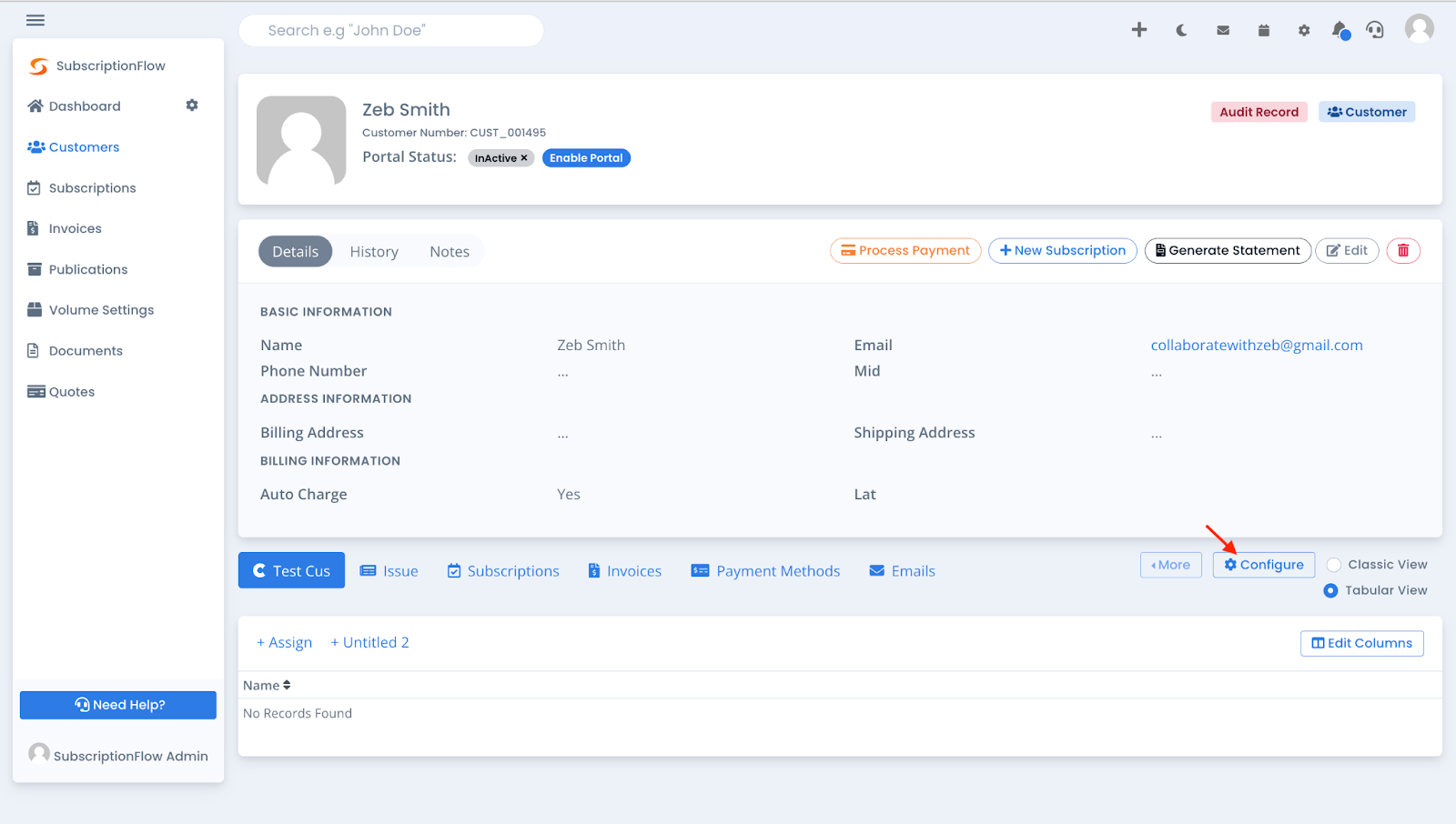Click Zeb Smith profile picture placeholder
Viewport: 1456px width, 824px height.
[x=301, y=141]
